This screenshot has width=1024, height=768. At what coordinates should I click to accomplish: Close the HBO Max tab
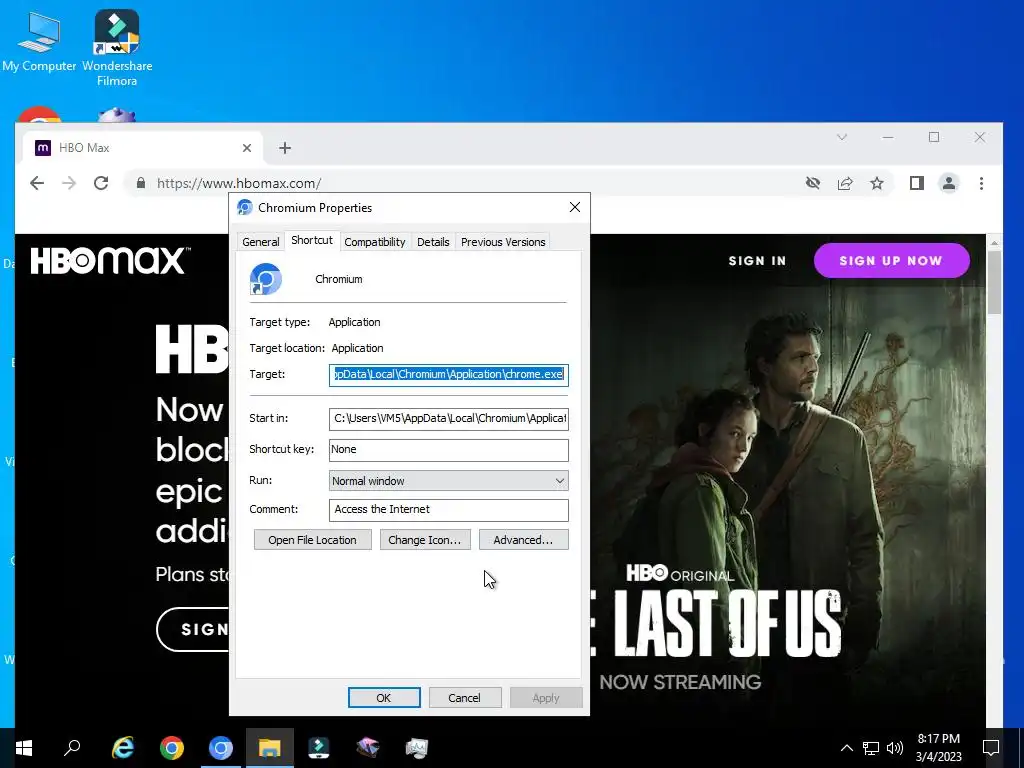point(247,148)
